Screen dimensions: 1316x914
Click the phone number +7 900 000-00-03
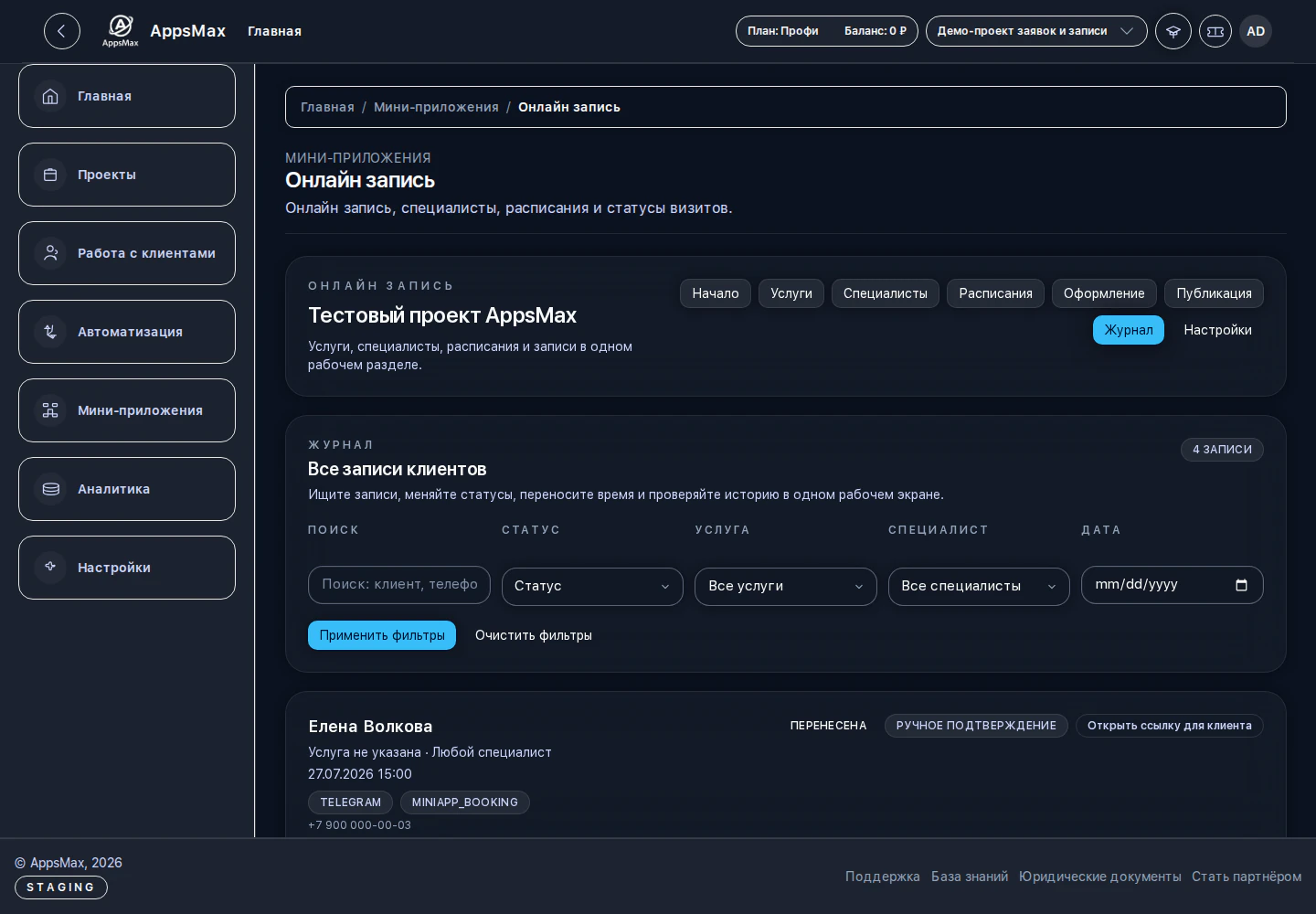coord(359,825)
